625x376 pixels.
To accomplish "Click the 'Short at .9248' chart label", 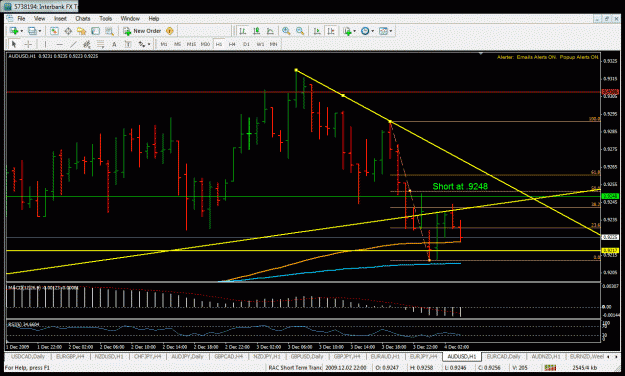I will click(x=460, y=186).
